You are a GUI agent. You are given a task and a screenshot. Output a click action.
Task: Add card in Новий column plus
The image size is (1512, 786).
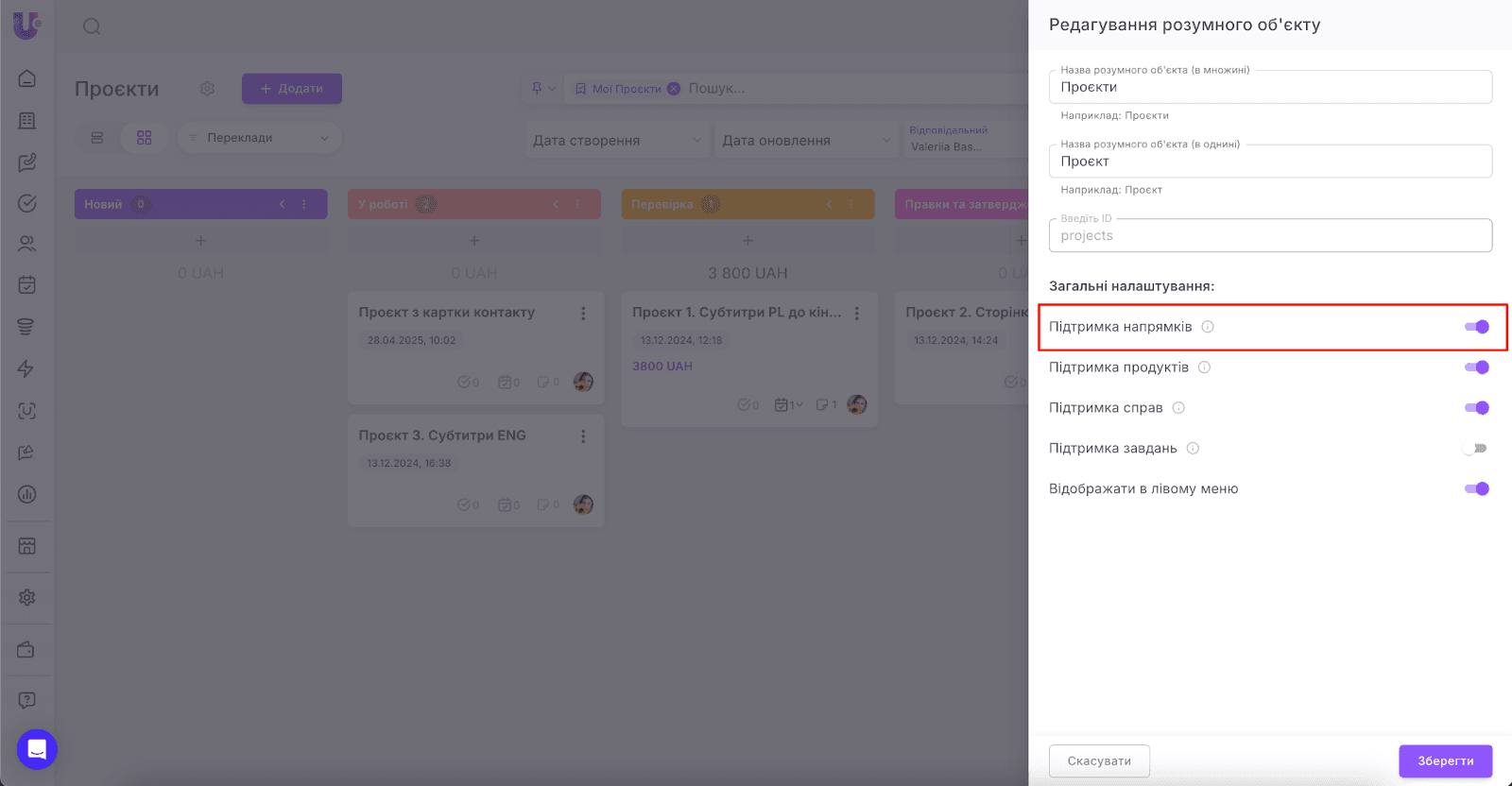coord(200,241)
